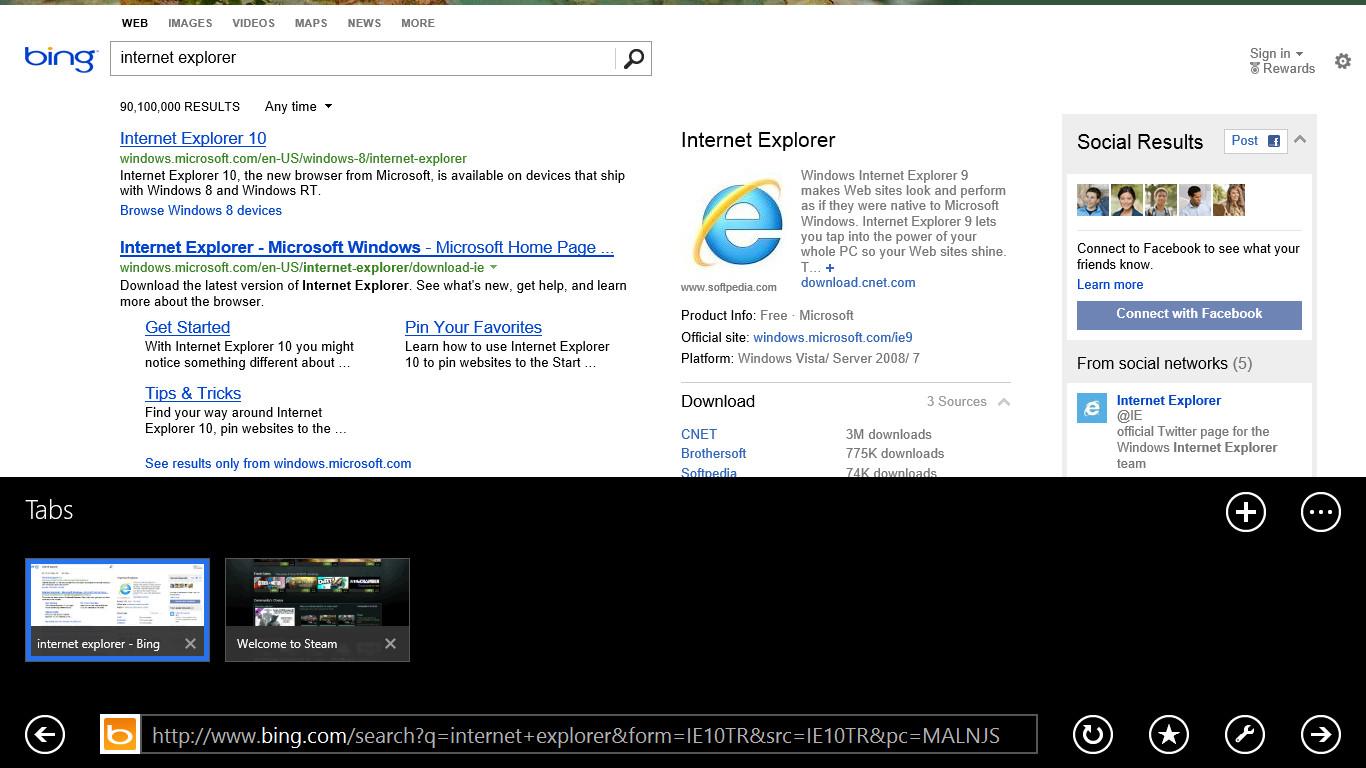Screen dimensions: 1366x768
Task: Click the '90,100,000 RESULTS' count text
Action: point(180,107)
